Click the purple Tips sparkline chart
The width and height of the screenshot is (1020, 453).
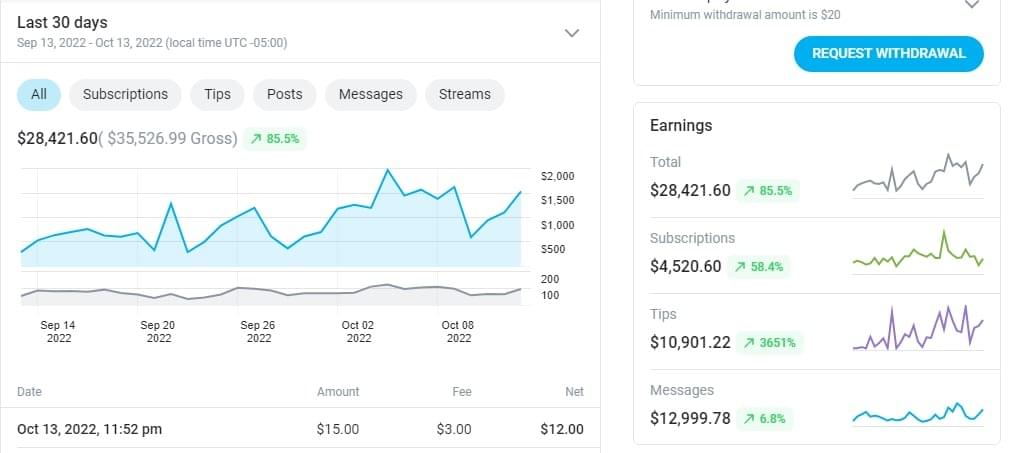pos(917,329)
